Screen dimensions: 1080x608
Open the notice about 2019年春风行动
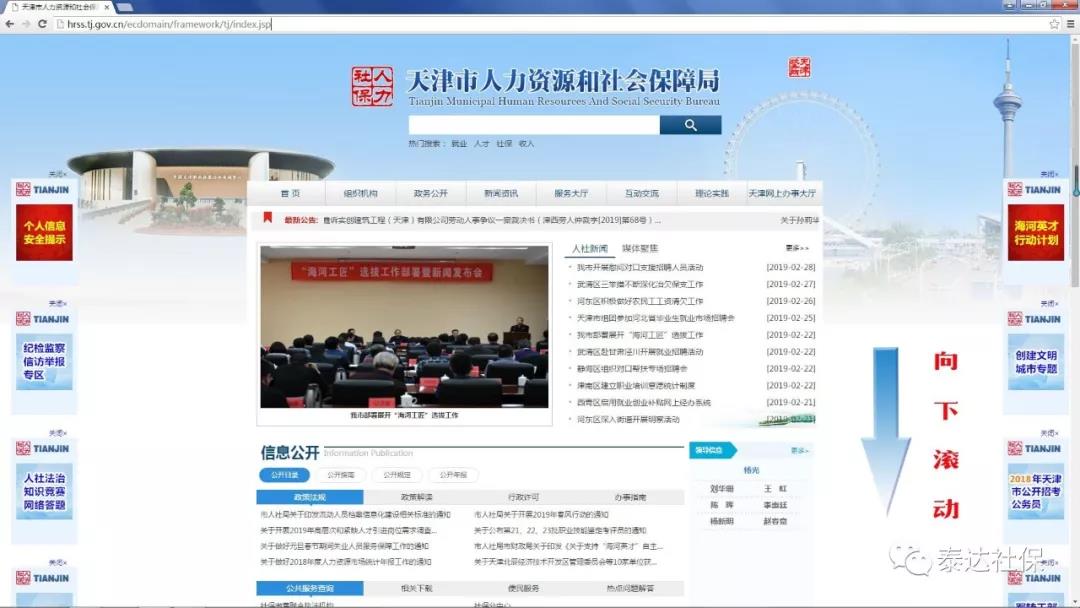tap(541, 514)
